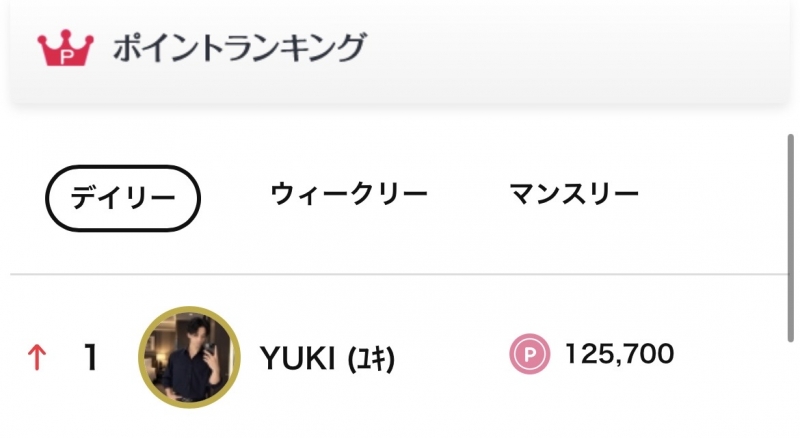Image resolution: width=800 pixels, height=438 pixels.
Task: Open the YUKI (ユキ) user name link
Action: click(328, 358)
